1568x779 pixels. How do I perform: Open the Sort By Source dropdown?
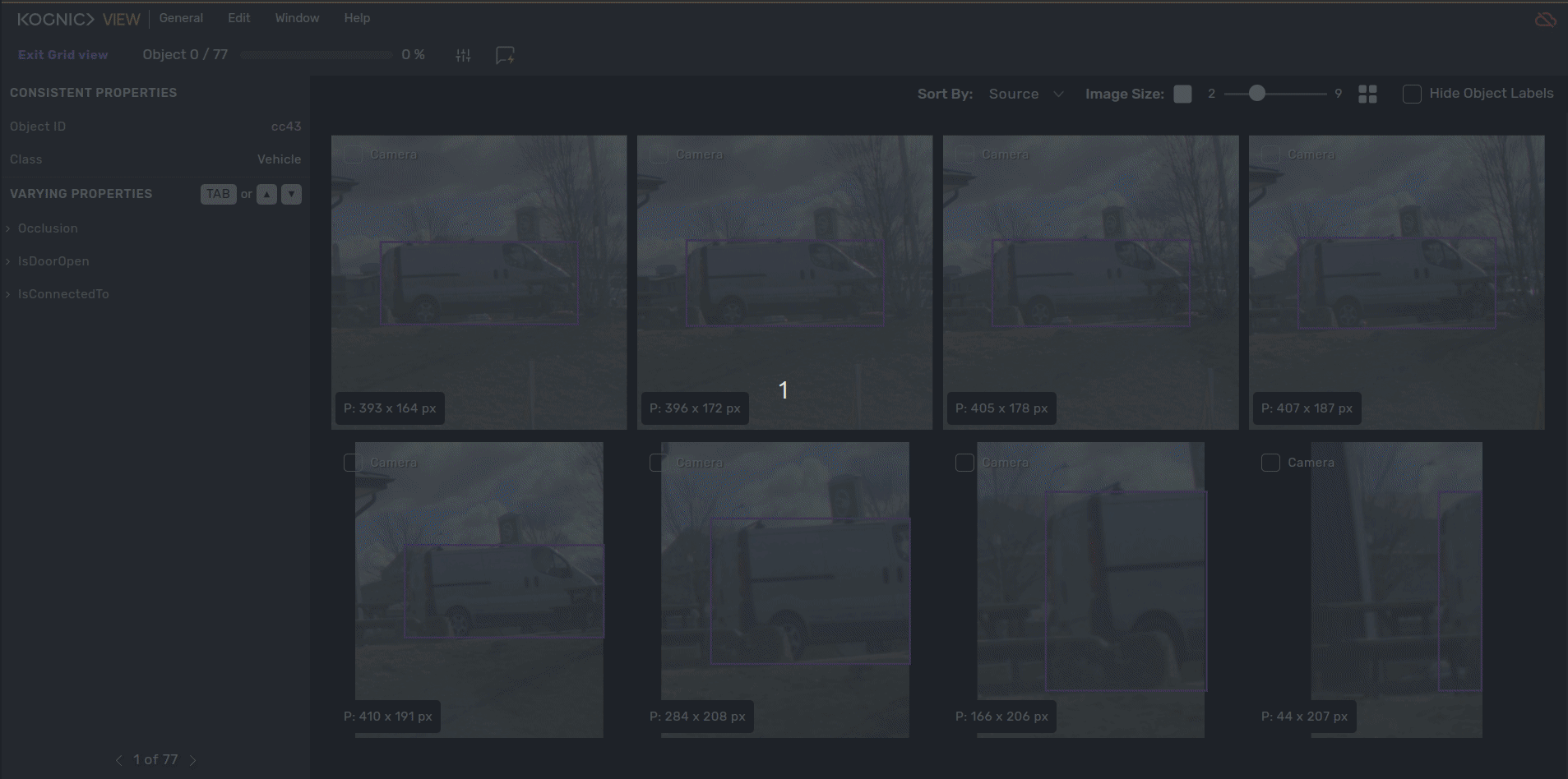pos(1025,94)
